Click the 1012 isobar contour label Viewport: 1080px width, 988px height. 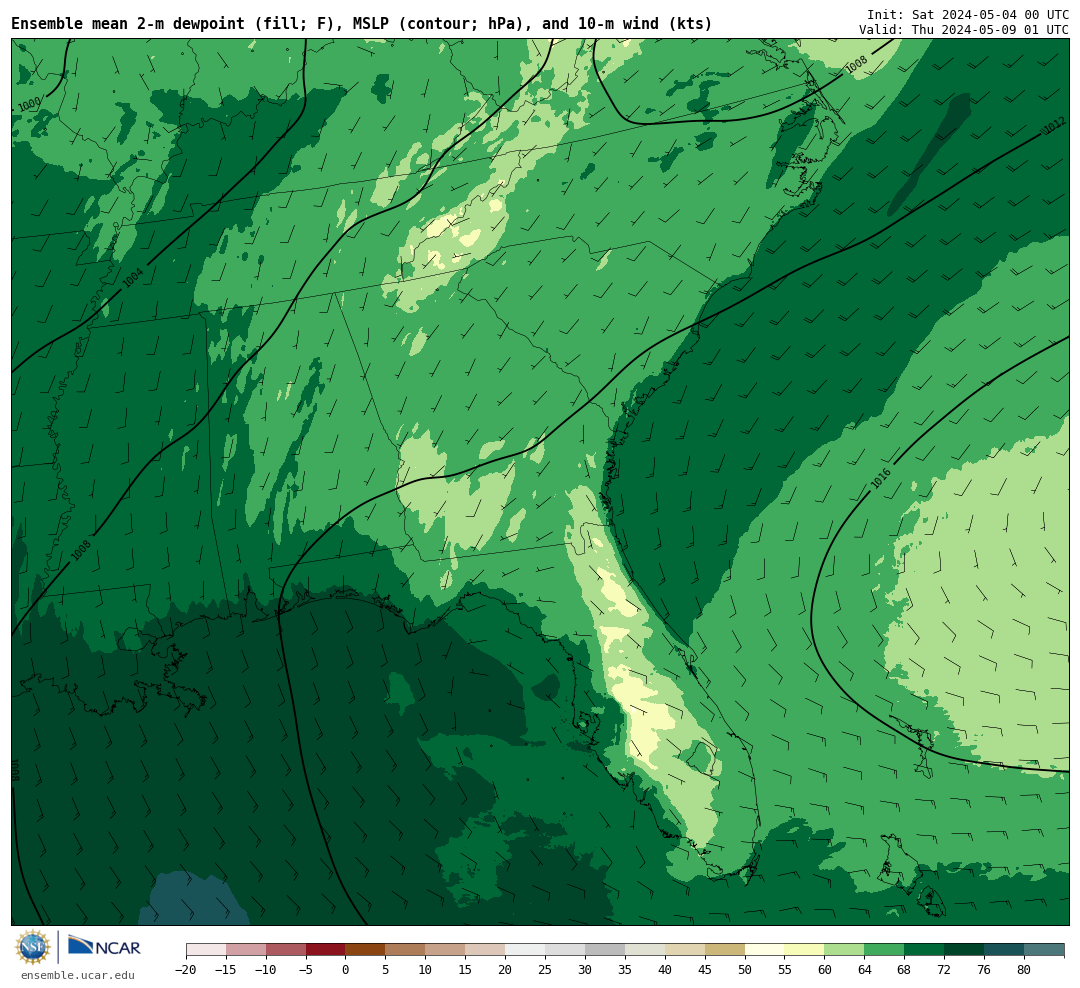pyautogui.click(x=1055, y=126)
